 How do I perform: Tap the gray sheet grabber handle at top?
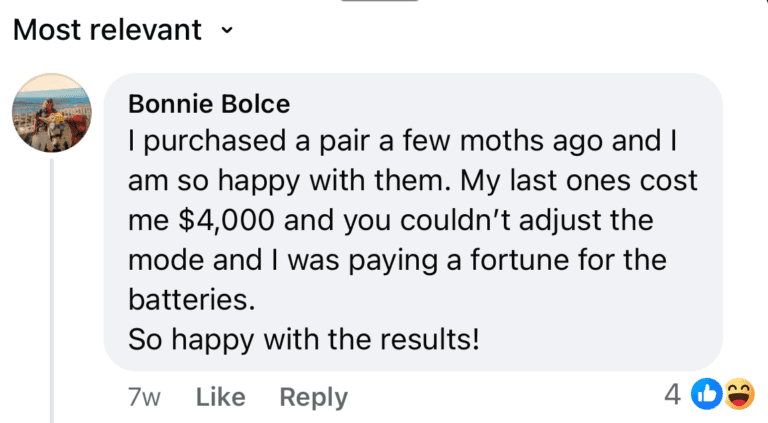[x=380, y=0]
